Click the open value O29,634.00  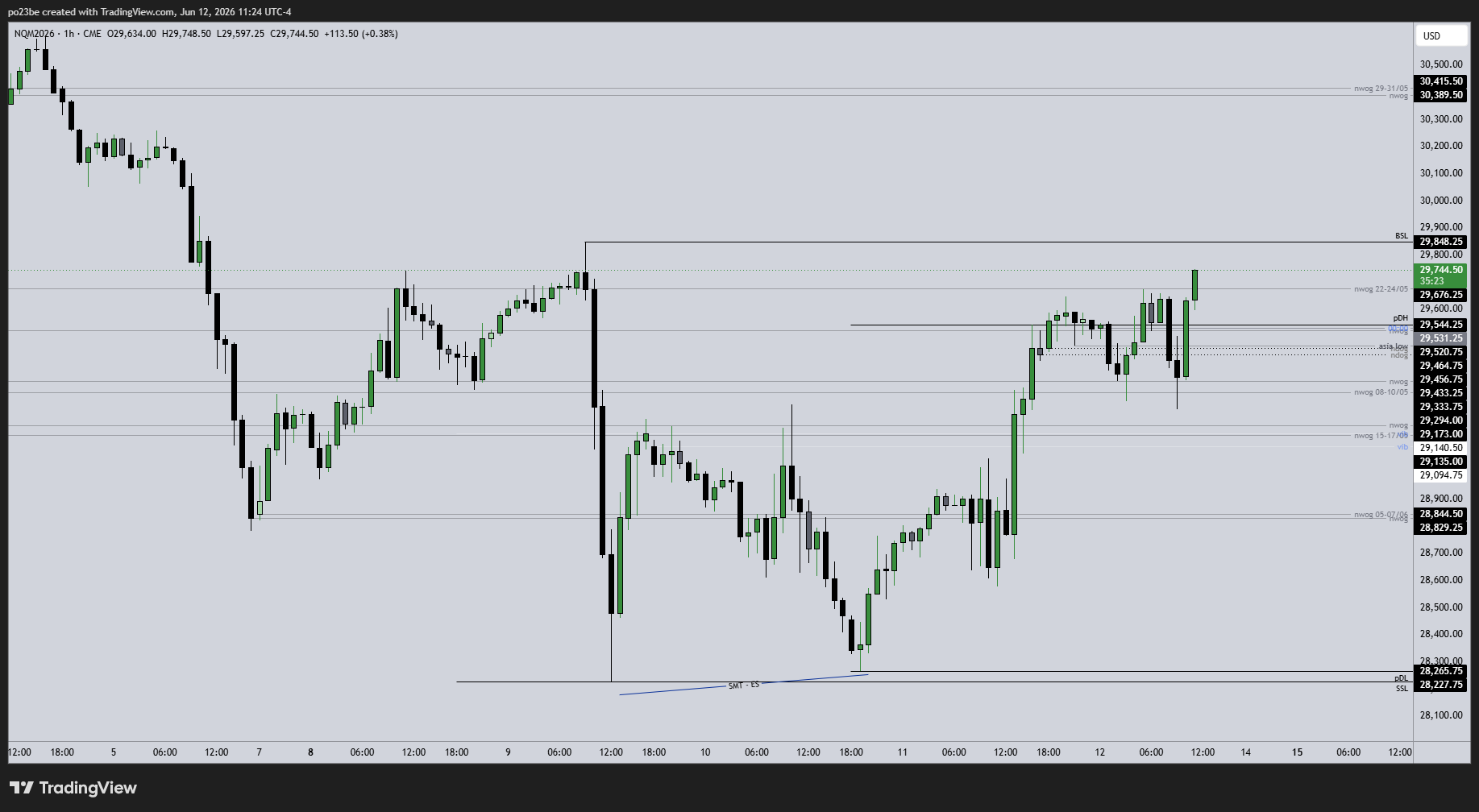(131, 34)
